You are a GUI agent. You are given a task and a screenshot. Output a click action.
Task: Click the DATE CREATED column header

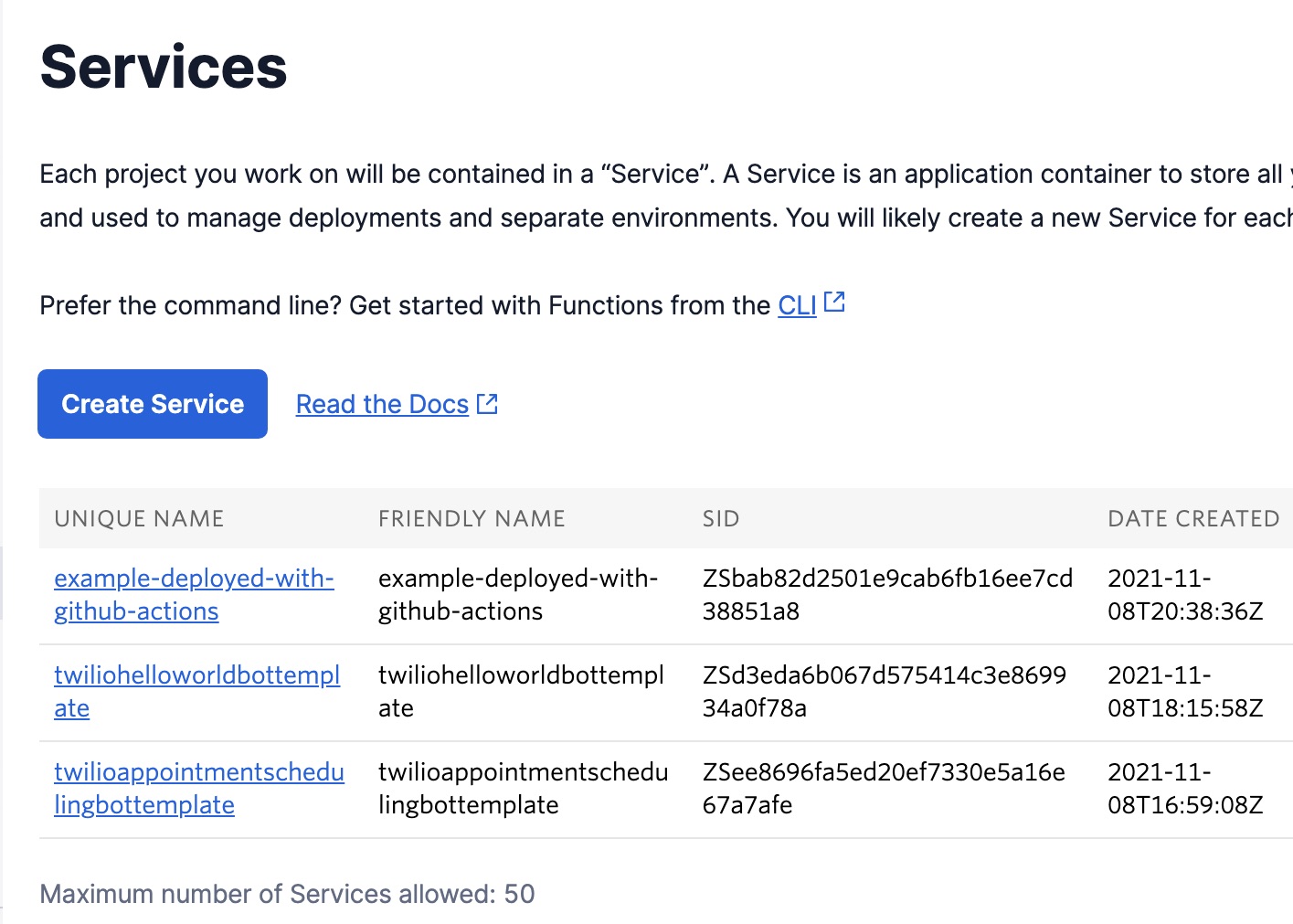1192,519
